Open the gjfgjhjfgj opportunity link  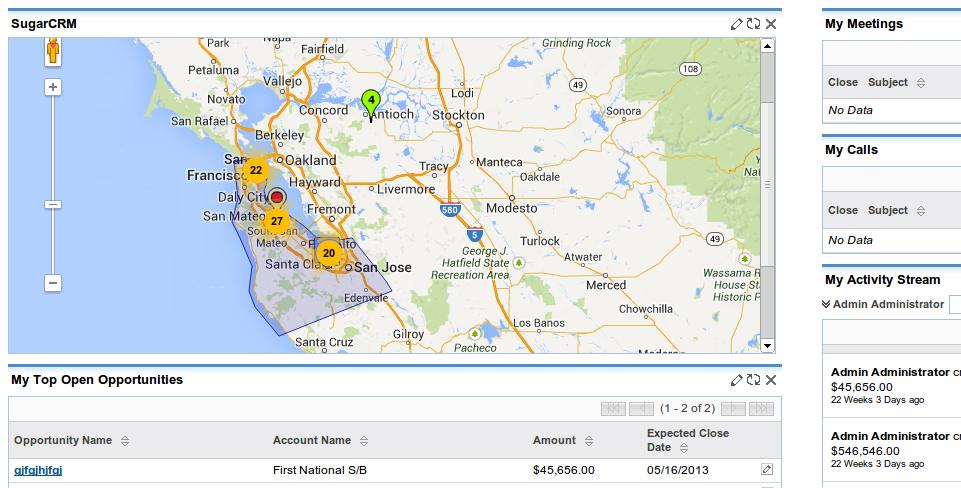(x=38, y=470)
